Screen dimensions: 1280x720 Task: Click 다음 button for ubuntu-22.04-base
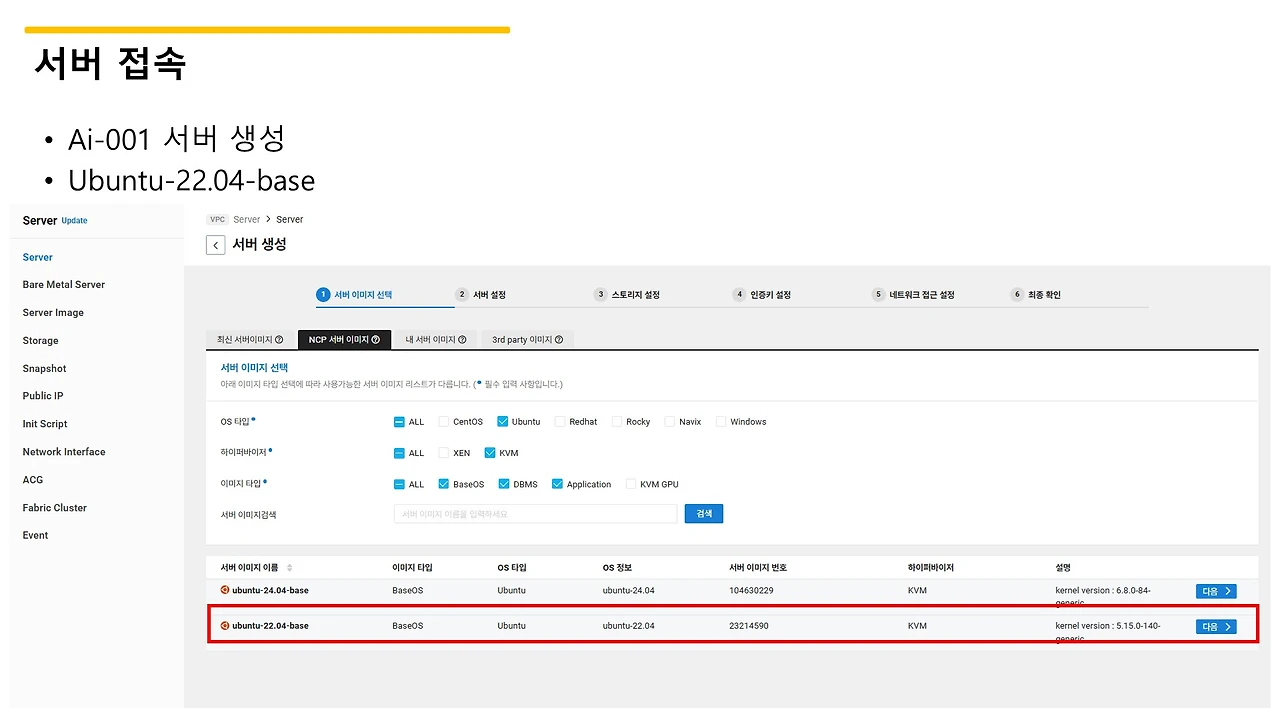(x=1216, y=627)
